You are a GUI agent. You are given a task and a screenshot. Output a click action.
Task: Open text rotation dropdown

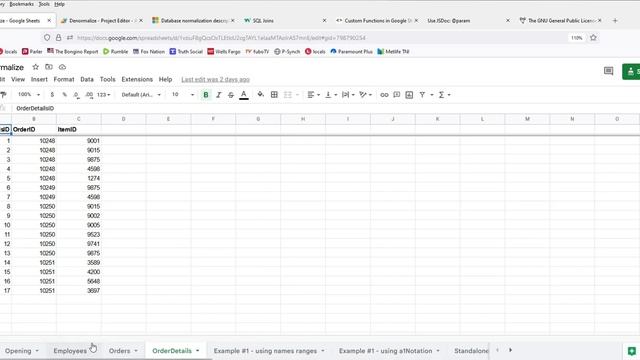[365, 95]
